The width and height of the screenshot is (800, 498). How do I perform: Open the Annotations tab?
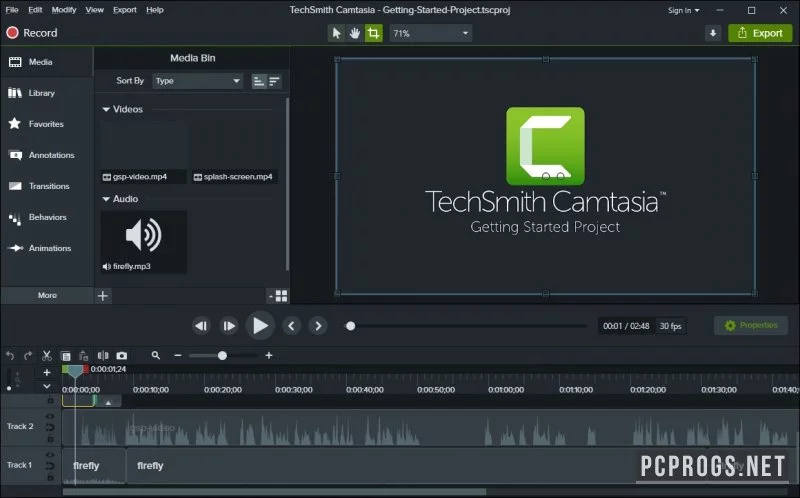tap(46, 155)
